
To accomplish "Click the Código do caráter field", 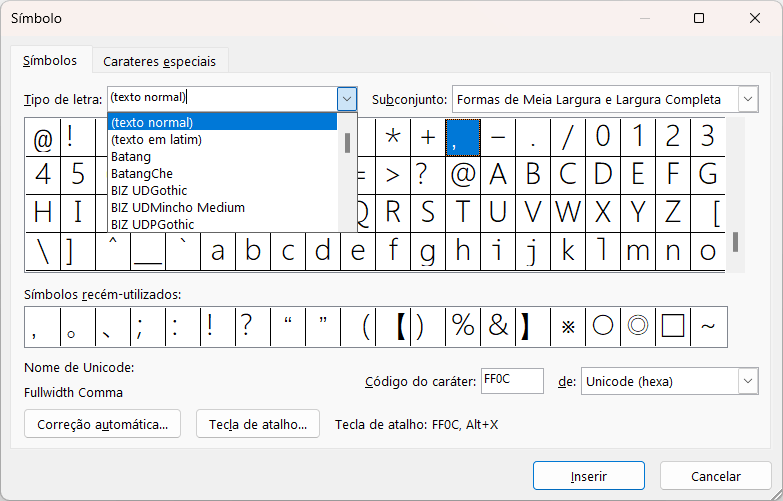I will click(x=512, y=381).
